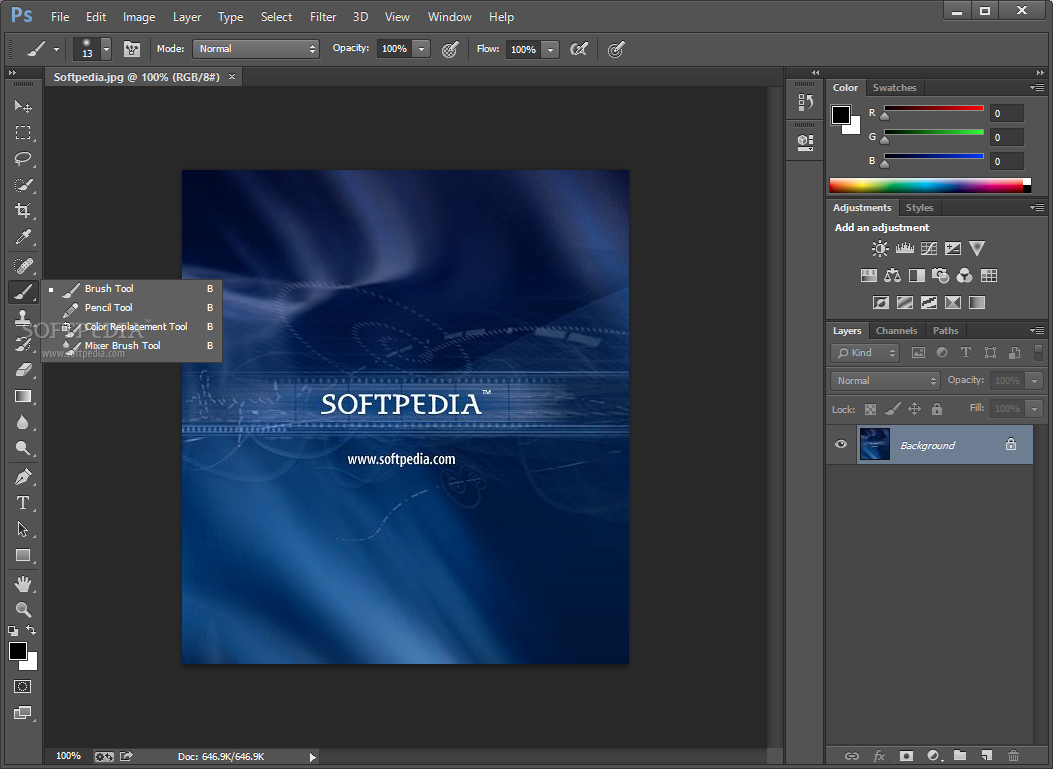This screenshot has width=1053, height=769.
Task: Open the Filter menu
Action: 322,16
